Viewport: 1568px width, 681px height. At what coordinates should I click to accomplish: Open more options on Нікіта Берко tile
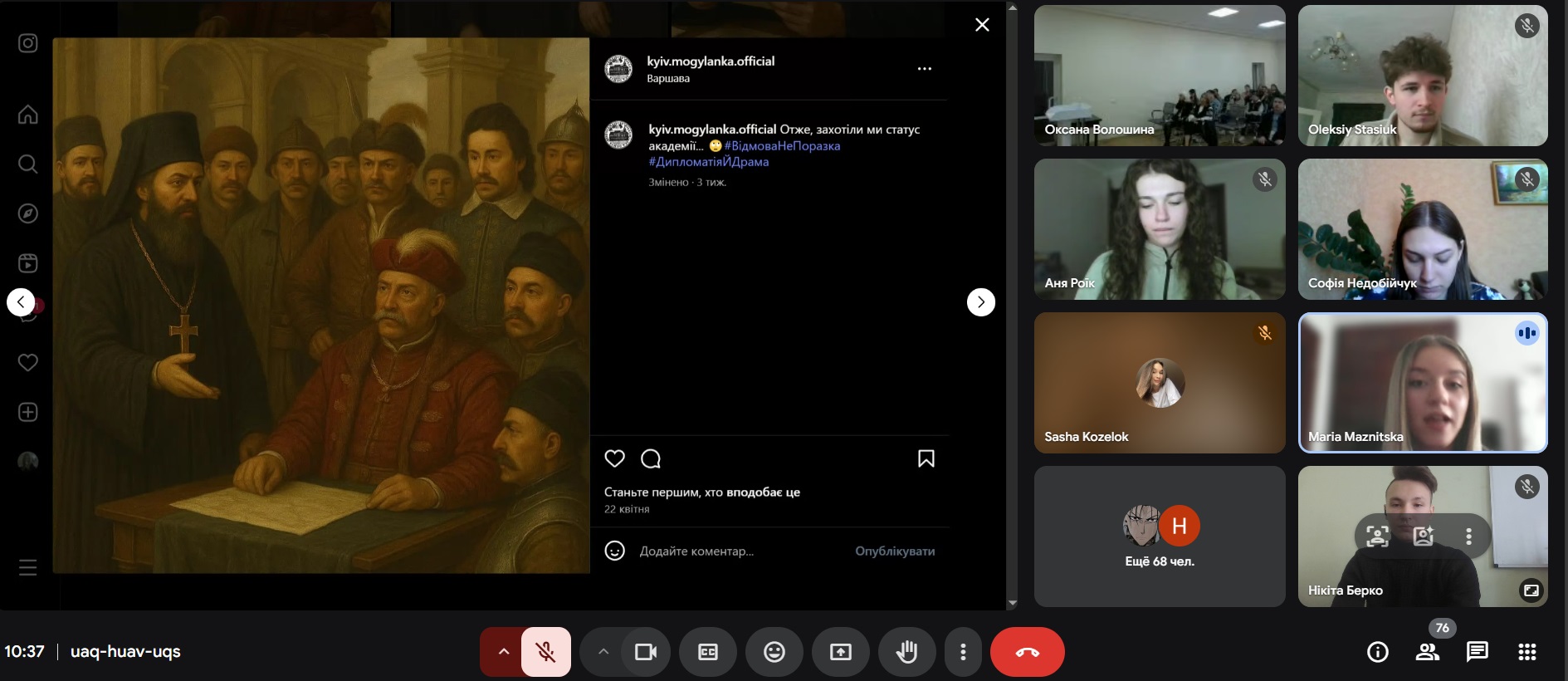pos(1468,536)
